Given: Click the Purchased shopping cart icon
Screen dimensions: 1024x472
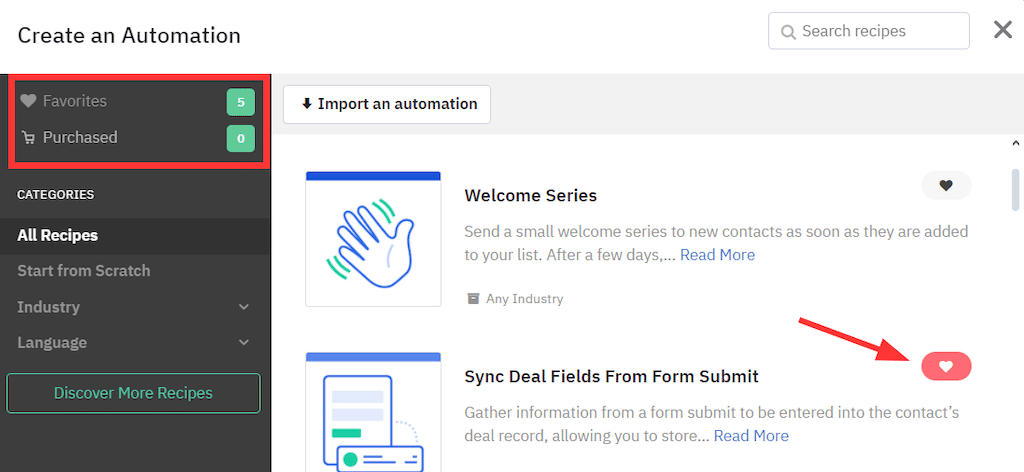Looking at the screenshot, I should pyautogui.click(x=28, y=138).
